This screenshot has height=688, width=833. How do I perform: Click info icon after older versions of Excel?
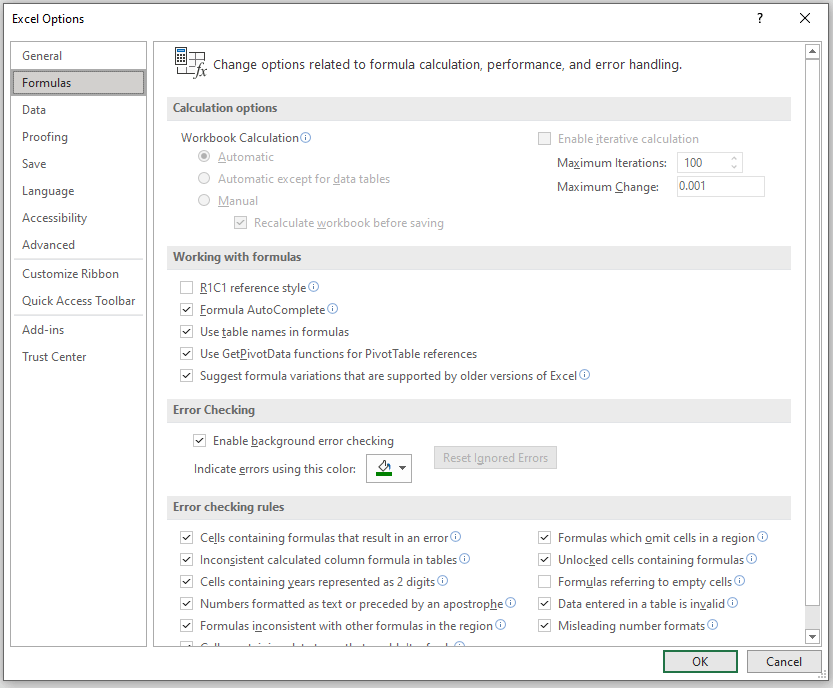[x=584, y=375]
